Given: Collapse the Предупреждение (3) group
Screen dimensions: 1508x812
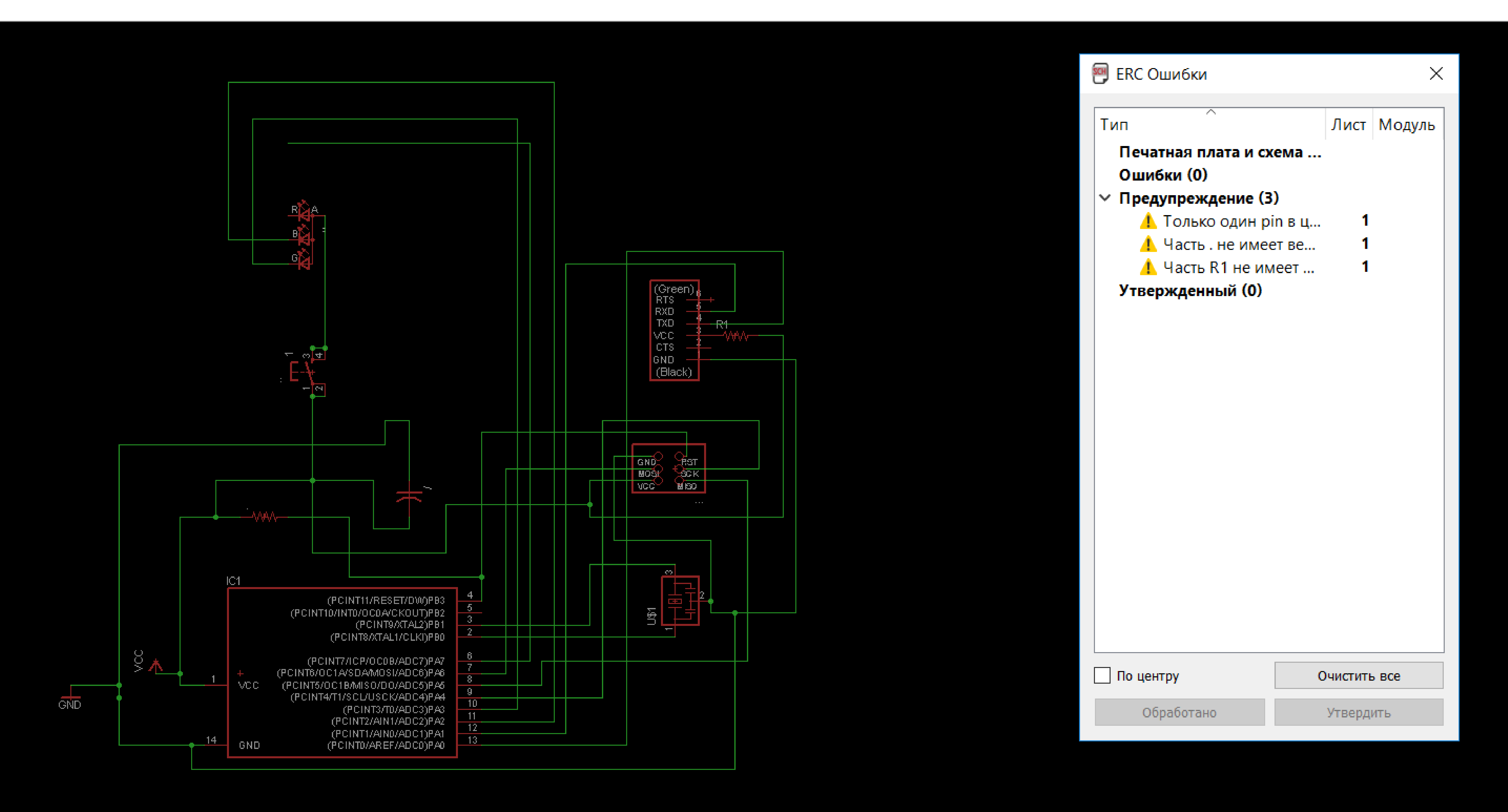Looking at the screenshot, I should click(x=1105, y=198).
